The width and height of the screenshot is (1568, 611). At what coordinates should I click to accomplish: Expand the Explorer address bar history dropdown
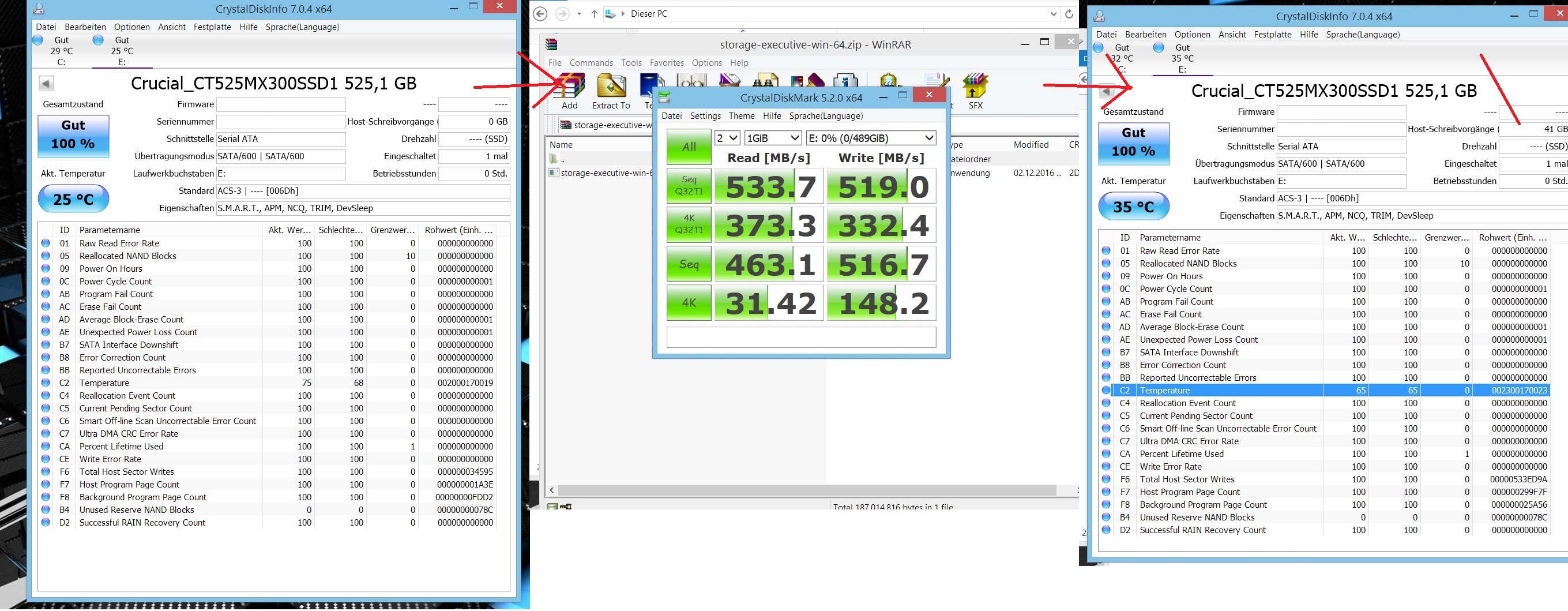coord(1055,14)
